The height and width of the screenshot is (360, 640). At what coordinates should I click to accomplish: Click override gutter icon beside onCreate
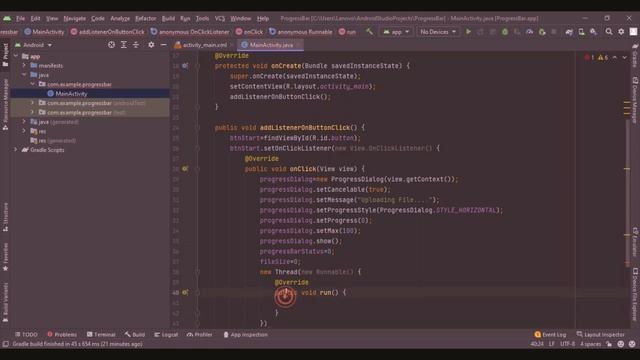(x=185, y=66)
